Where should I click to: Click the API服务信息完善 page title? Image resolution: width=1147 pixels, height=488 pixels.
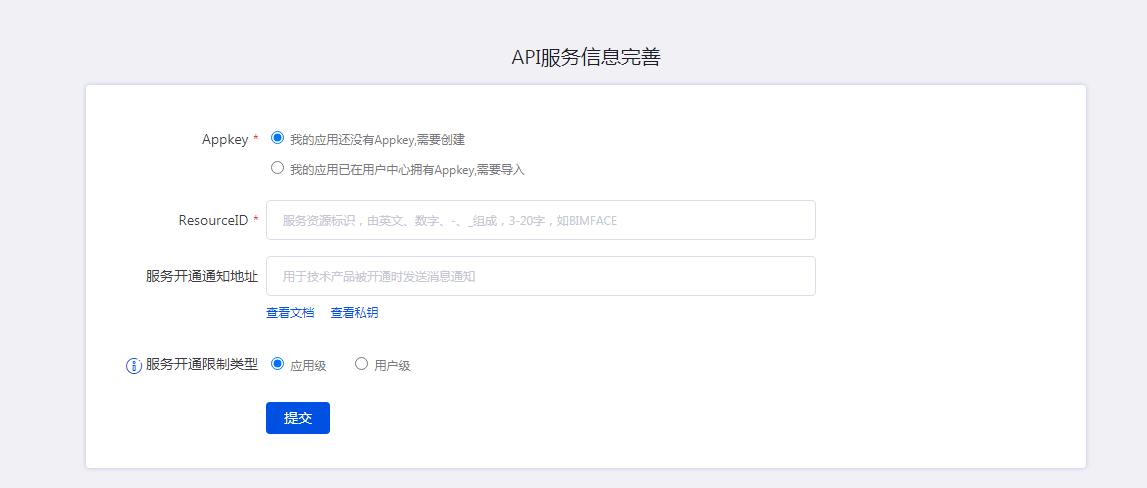click(x=586, y=58)
